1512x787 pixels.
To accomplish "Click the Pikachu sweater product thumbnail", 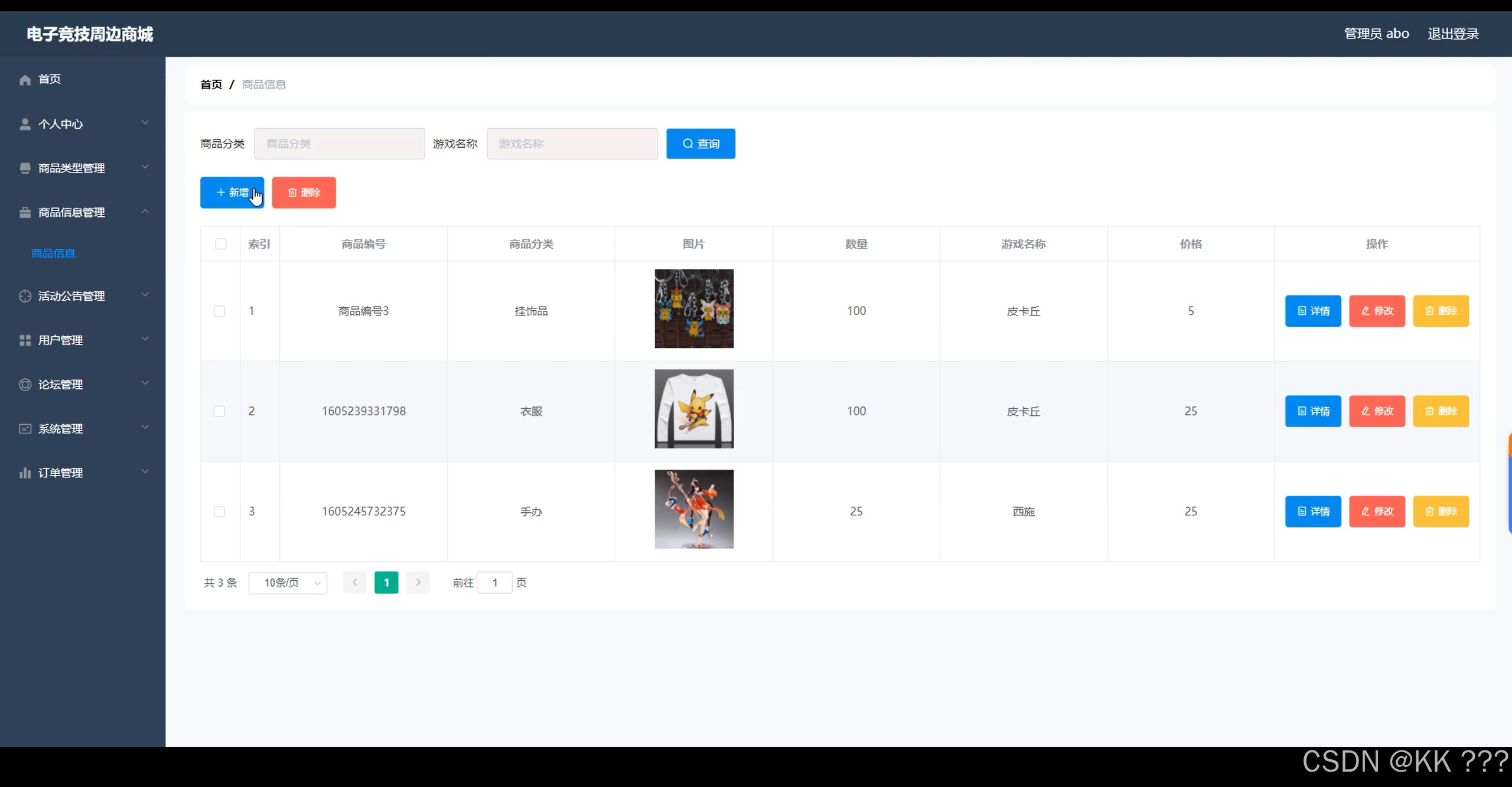I will tap(694, 409).
